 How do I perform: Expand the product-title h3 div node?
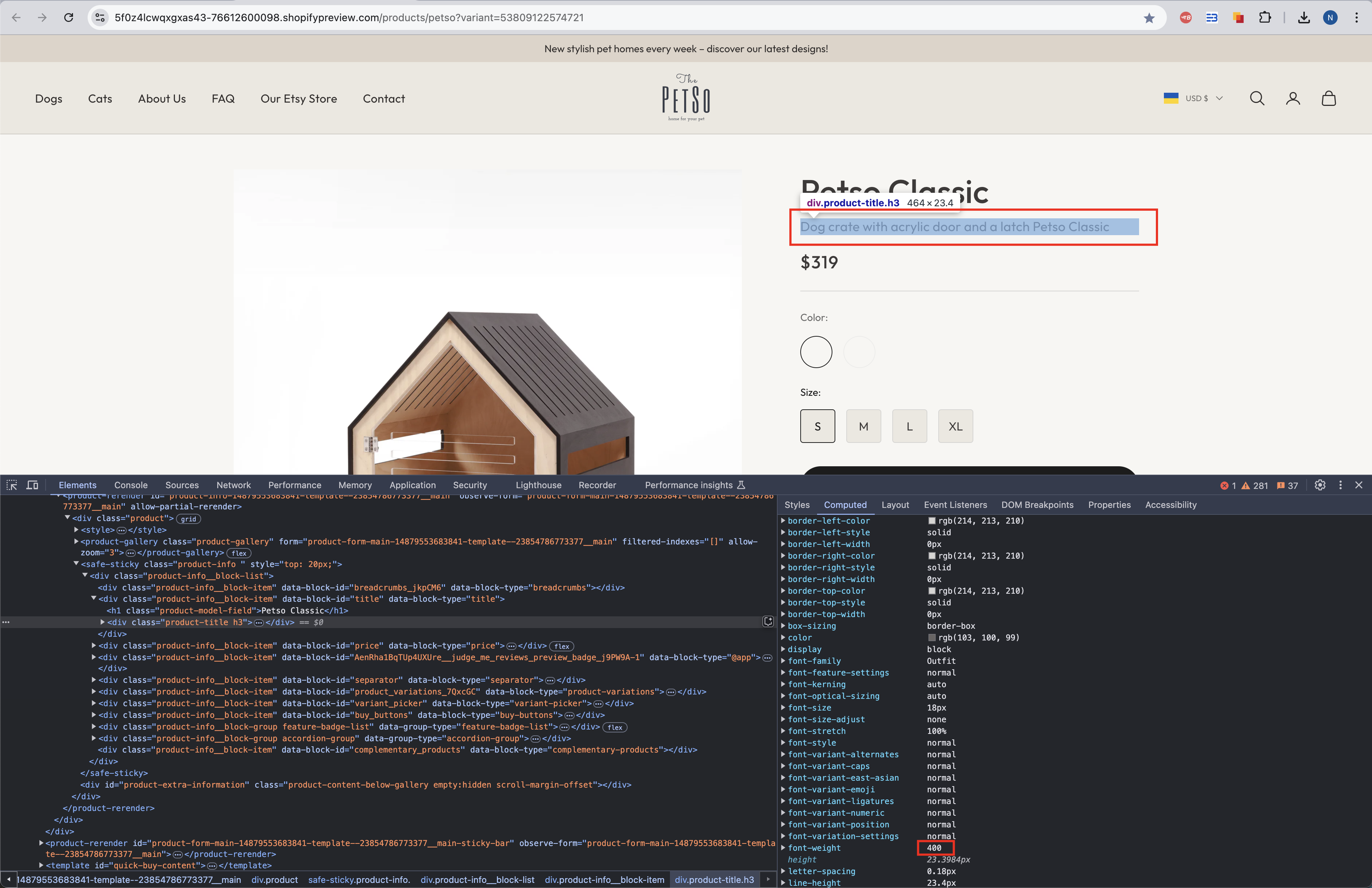click(103, 622)
